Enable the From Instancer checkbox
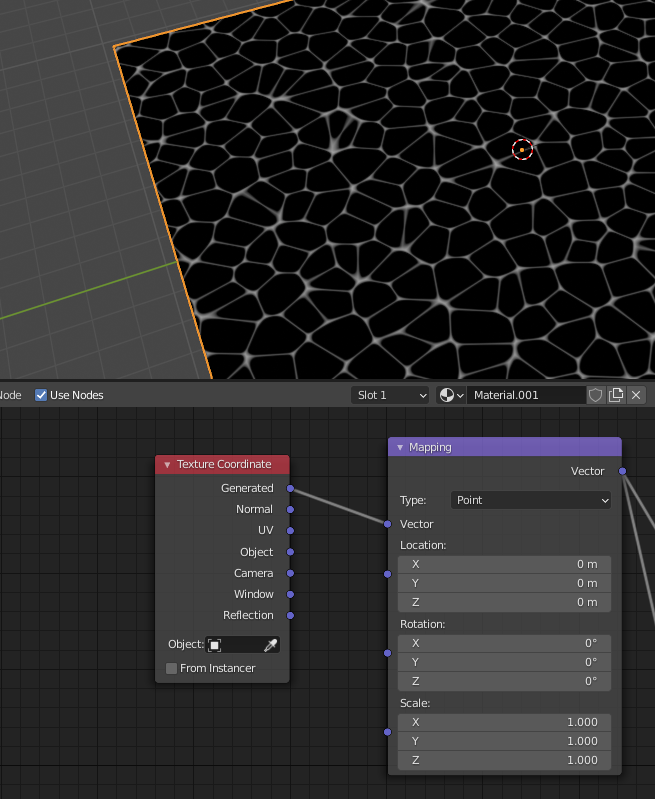This screenshot has width=655, height=799. pos(172,668)
